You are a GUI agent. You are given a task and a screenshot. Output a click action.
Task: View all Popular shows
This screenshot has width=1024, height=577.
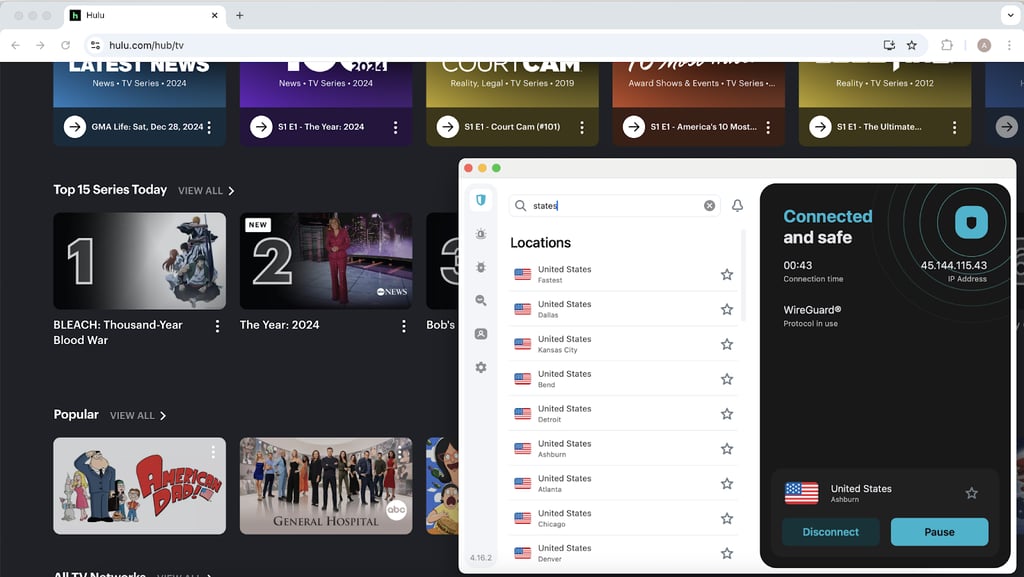[138, 415]
